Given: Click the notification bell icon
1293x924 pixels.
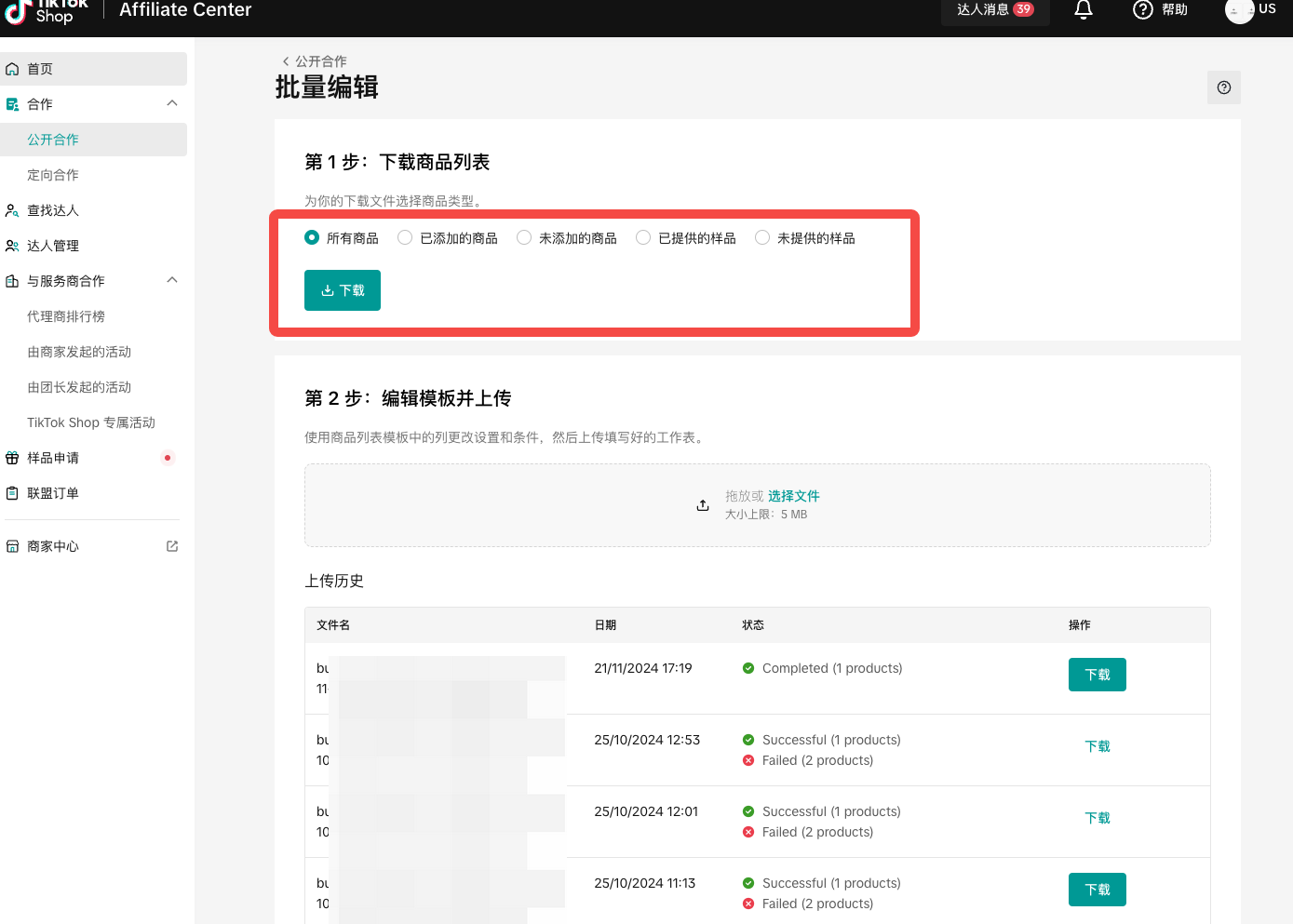Looking at the screenshot, I should click(x=1083, y=9).
